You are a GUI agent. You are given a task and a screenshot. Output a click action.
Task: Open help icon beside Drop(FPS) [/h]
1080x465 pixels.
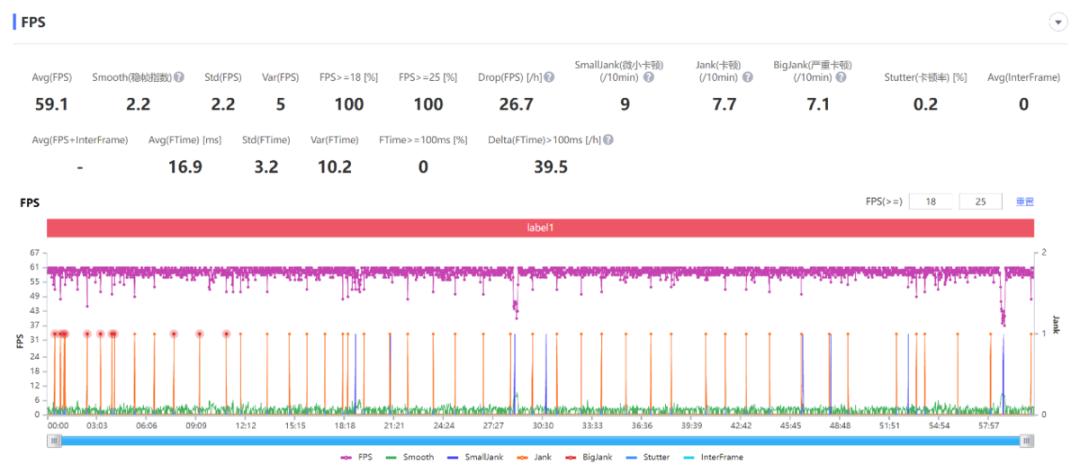pos(549,77)
